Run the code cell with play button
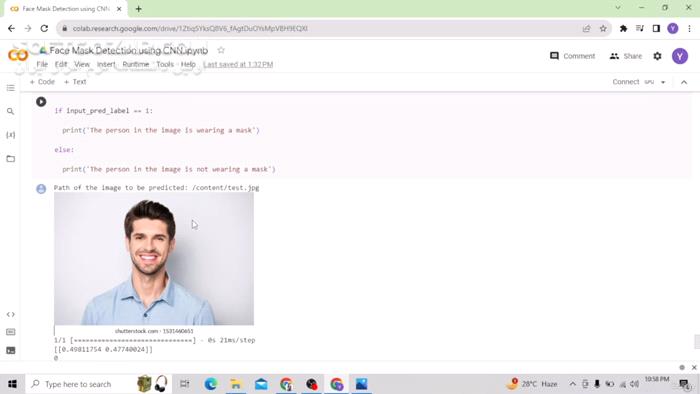Viewport: 700px width, 394px height. (x=41, y=102)
